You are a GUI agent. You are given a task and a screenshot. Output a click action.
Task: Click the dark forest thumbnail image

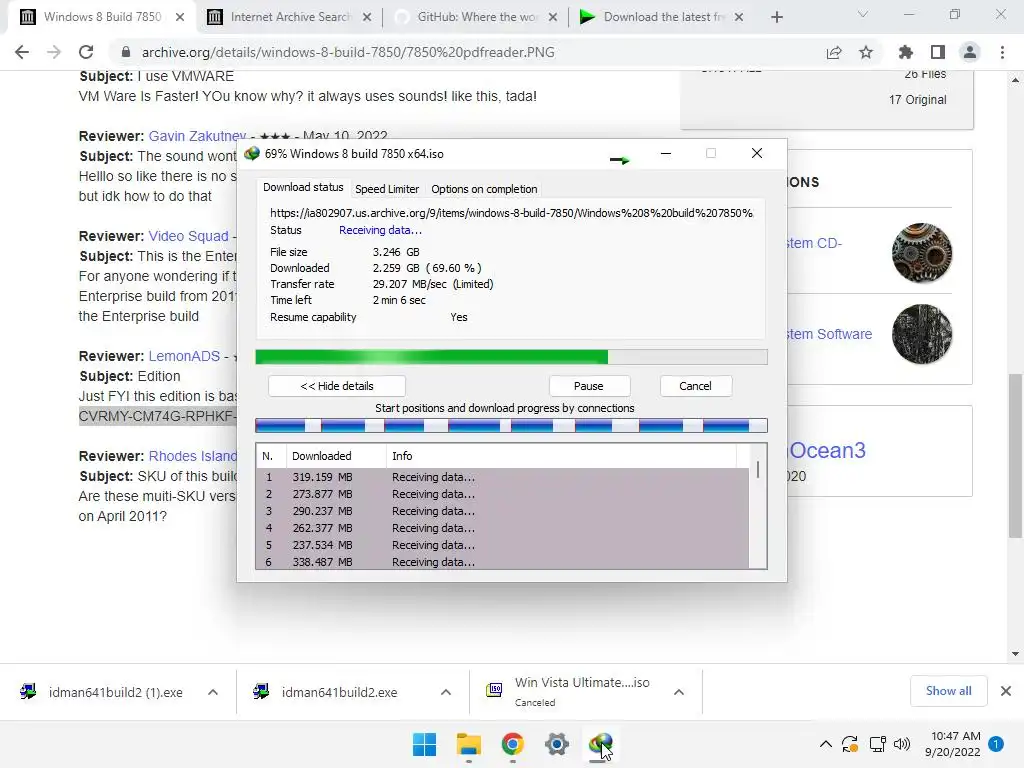[921, 334]
